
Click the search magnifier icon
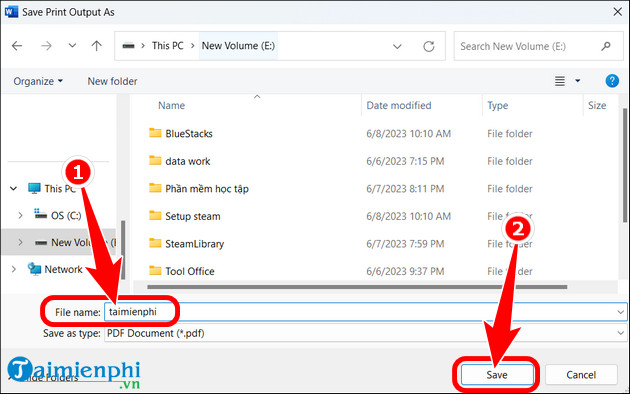[606, 46]
